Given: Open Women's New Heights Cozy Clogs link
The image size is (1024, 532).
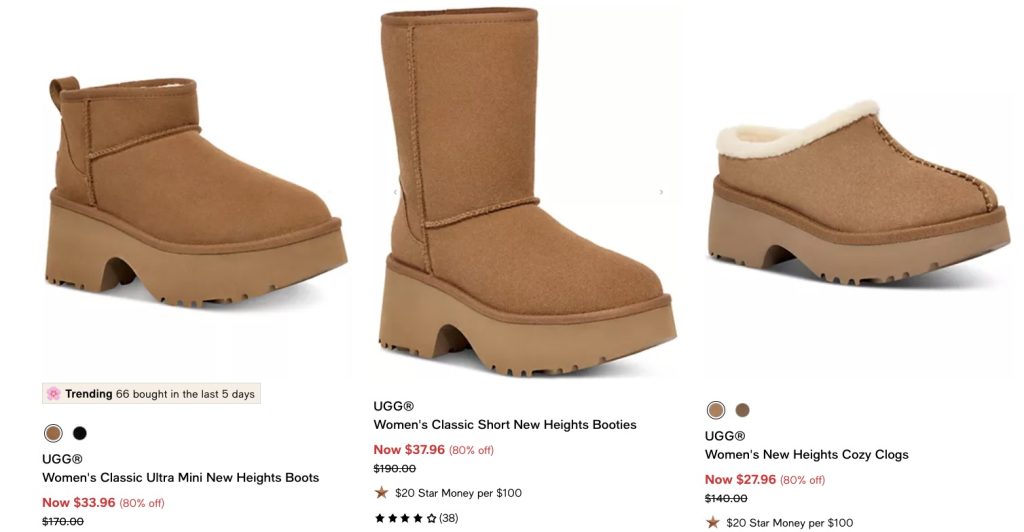Looking at the screenshot, I should pos(806,454).
